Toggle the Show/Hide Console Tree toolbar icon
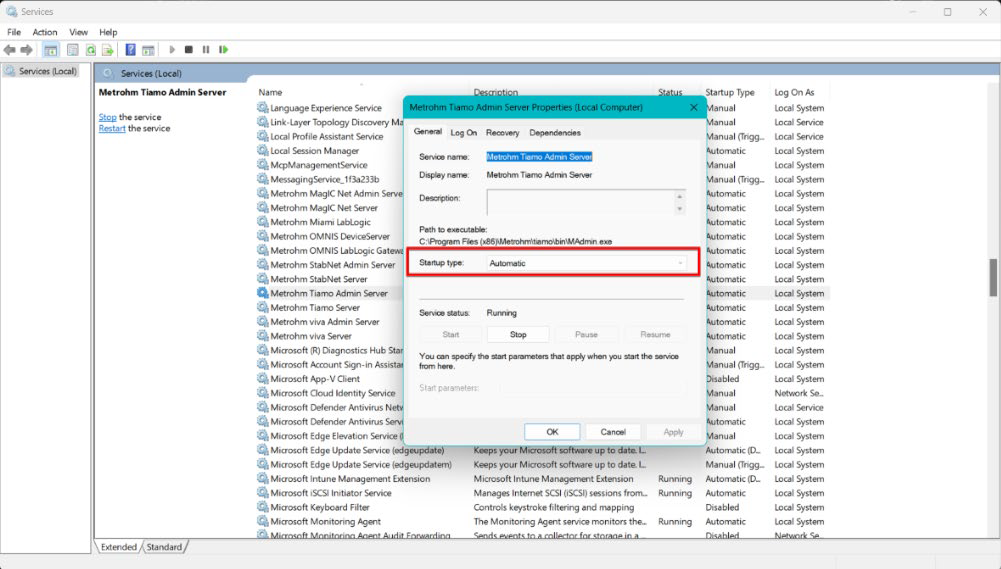This screenshot has height=569, width=1001. coord(50,50)
